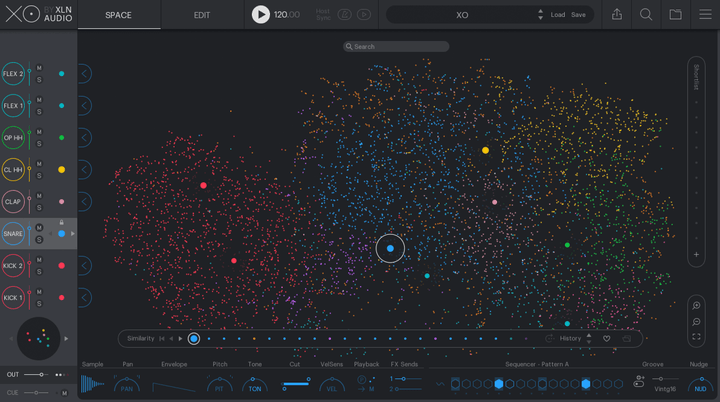Viewport: 720px width, 402px height.
Task: Switch to the SPACE tab
Action: click(118, 15)
